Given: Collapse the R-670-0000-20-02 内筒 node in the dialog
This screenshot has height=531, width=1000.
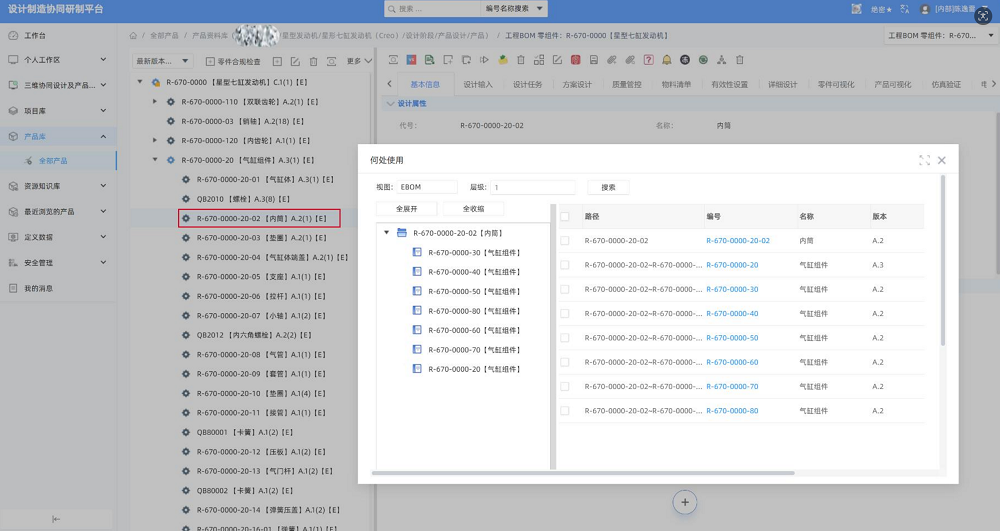Looking at the screenshot, I should 386,233.
